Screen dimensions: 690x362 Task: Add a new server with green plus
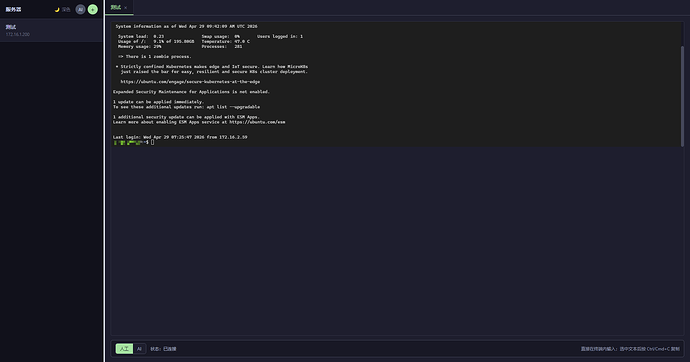click(92, 9)
